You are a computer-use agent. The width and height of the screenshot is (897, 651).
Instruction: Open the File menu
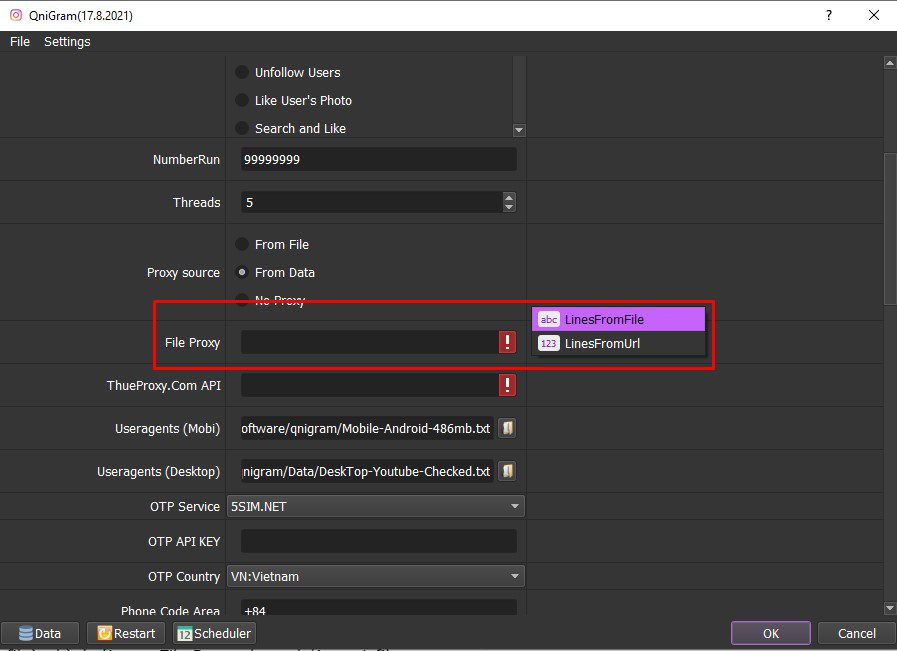coord(20,42)
